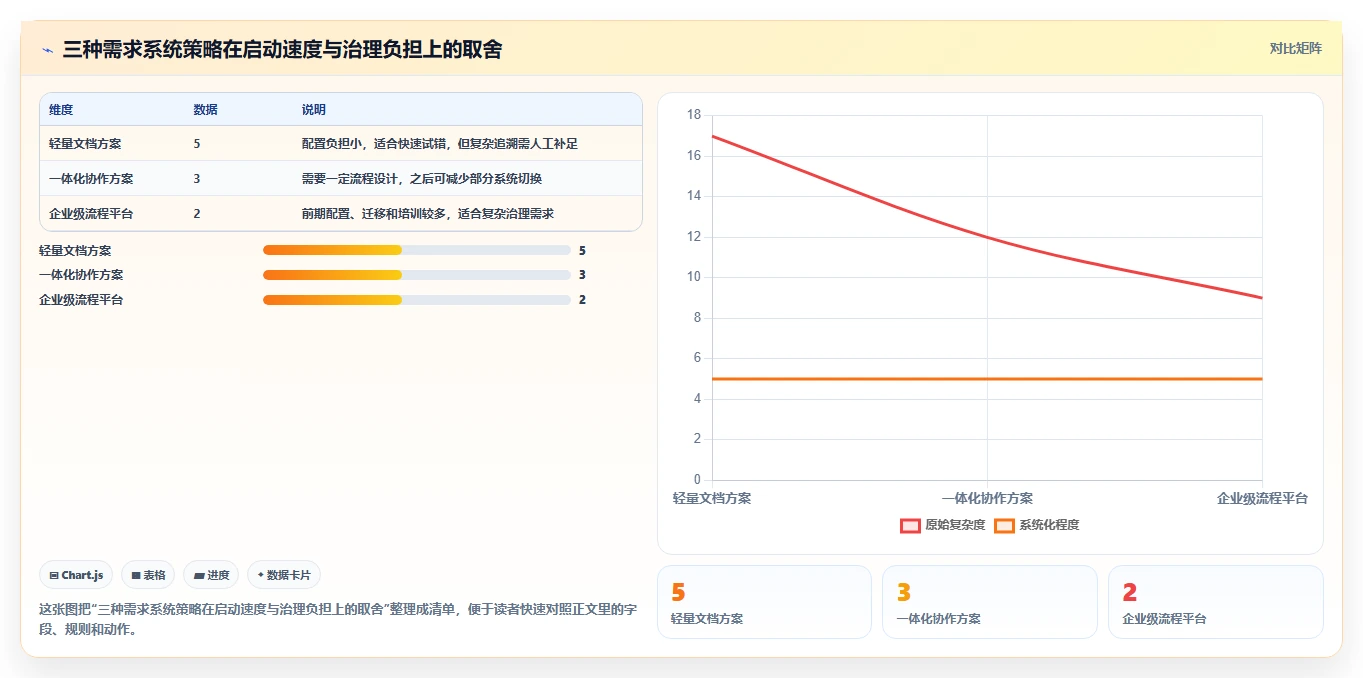Click the 一体化协作方案 x-axis chart label
The height and width of the screenshot is (678, 1363).
click(x=987, y=498)
